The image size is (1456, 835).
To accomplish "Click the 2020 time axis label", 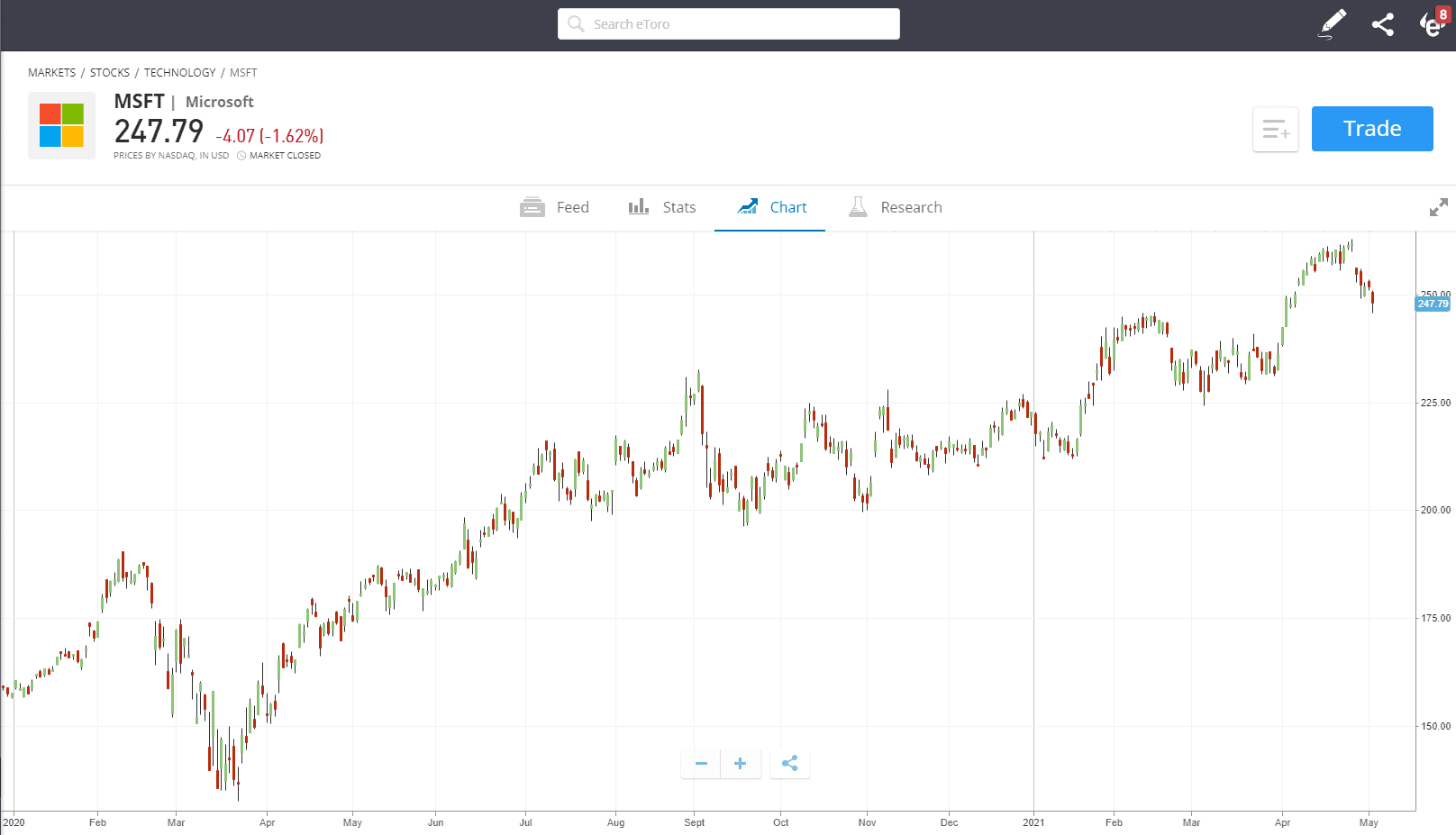I will tap(14, 822).
